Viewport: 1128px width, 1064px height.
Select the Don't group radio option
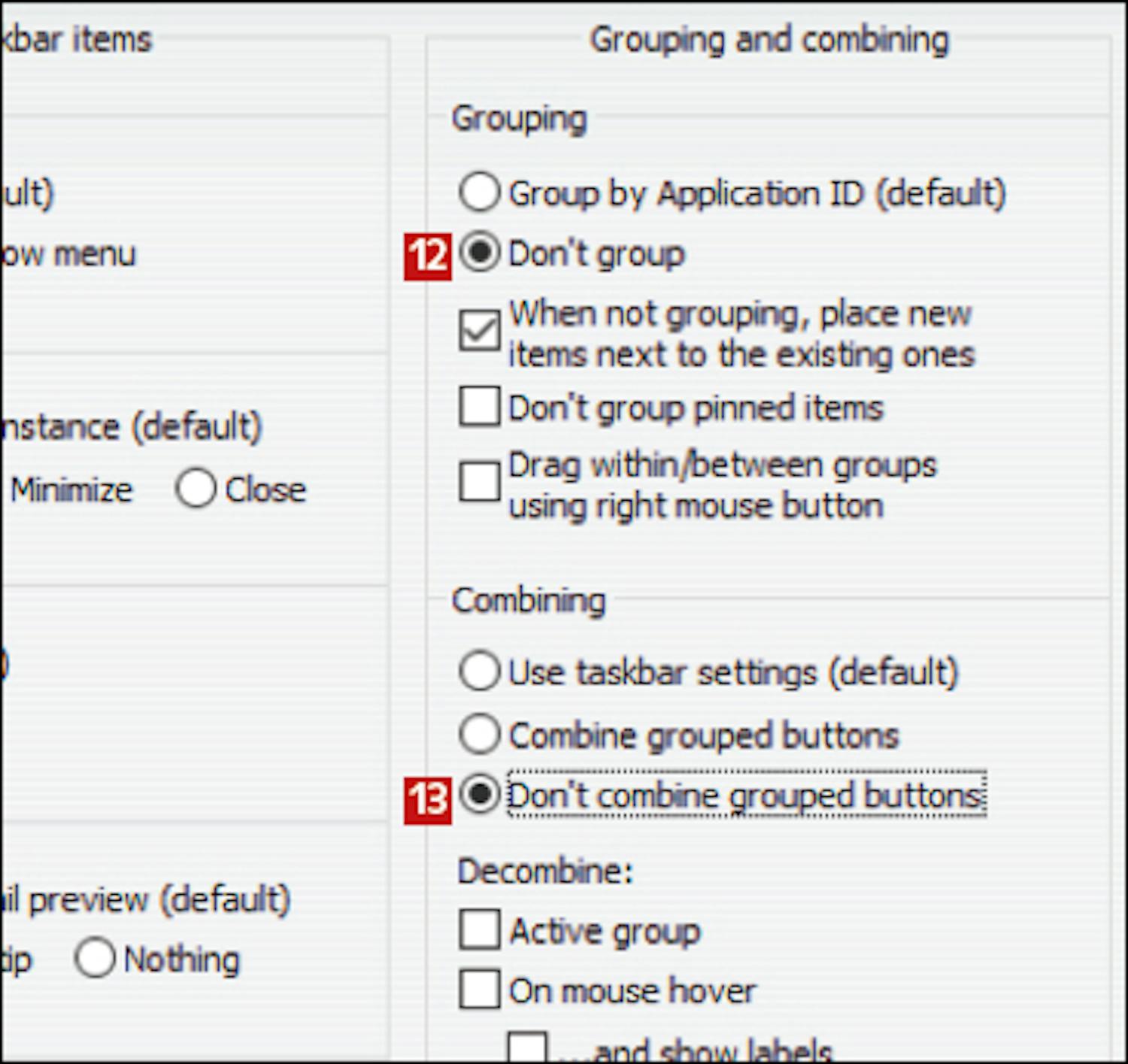click(479, 252)
